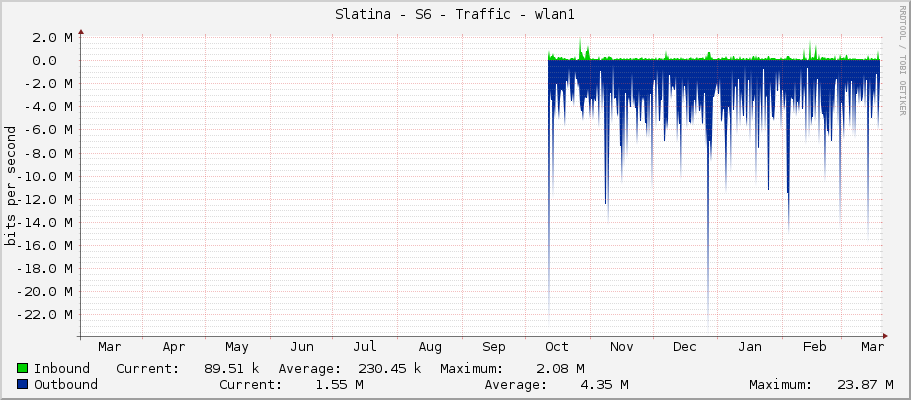Click the 'bits per second' axis label

(11, 186)
